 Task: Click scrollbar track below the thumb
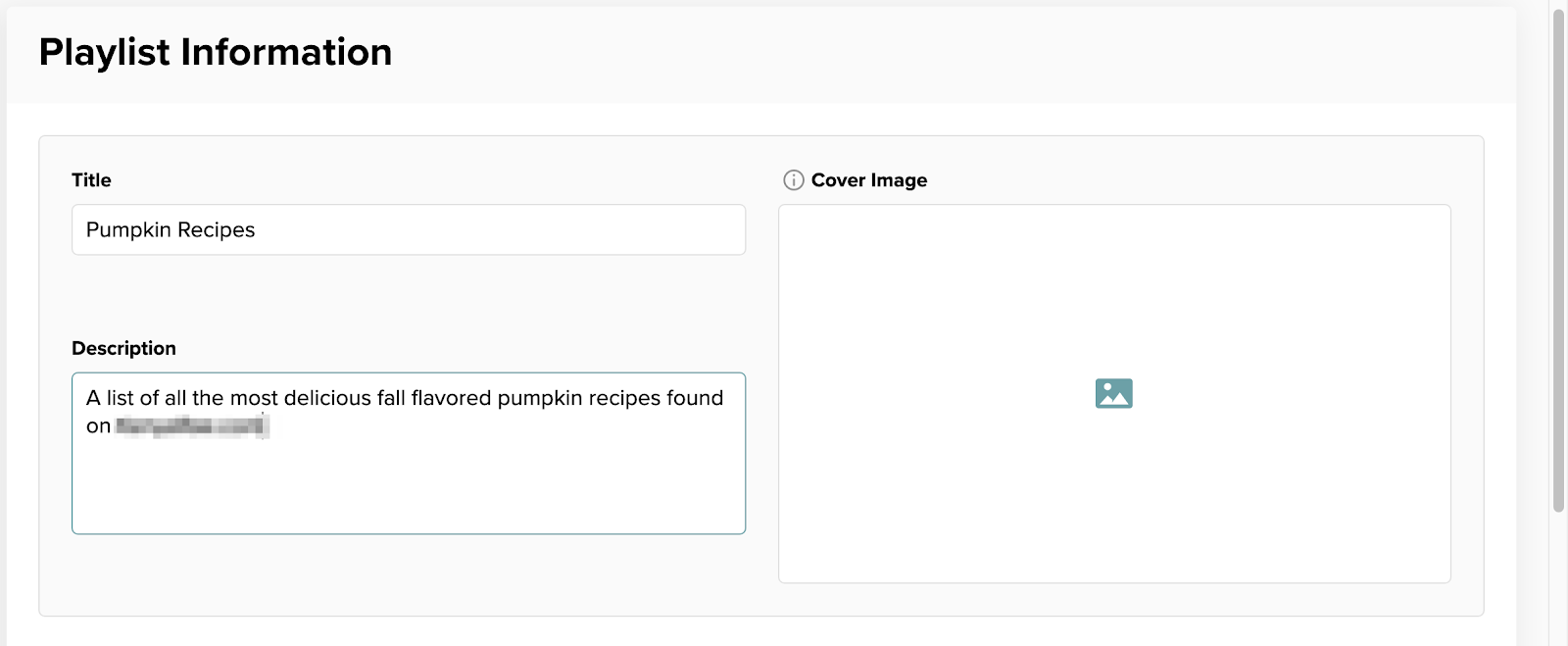click(x=1558, y=578)
